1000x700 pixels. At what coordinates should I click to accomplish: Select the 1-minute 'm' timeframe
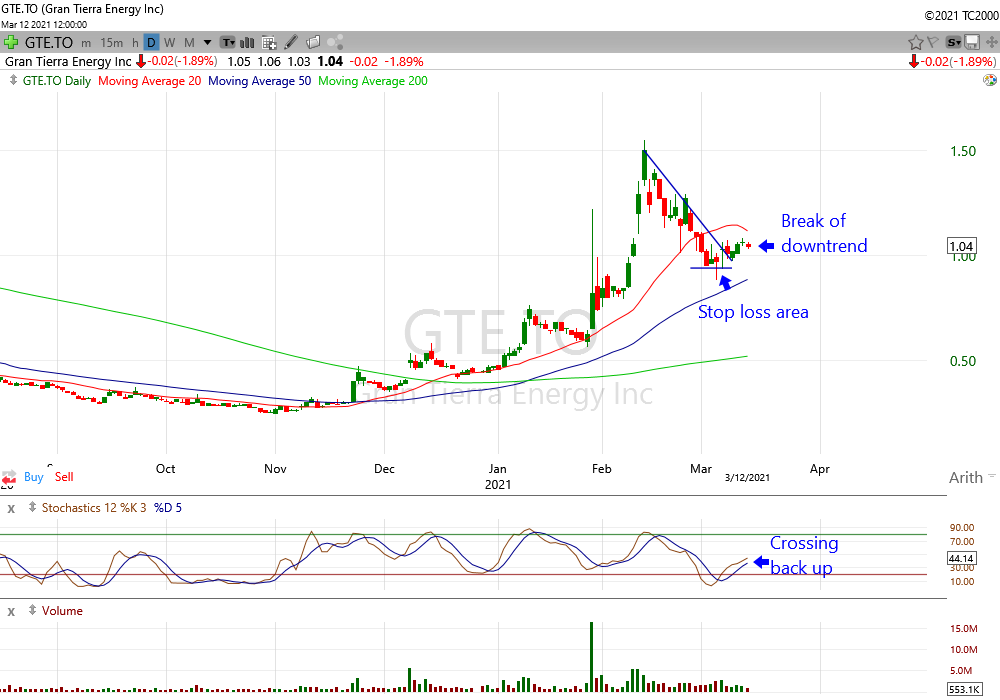(x=86, y=43)
